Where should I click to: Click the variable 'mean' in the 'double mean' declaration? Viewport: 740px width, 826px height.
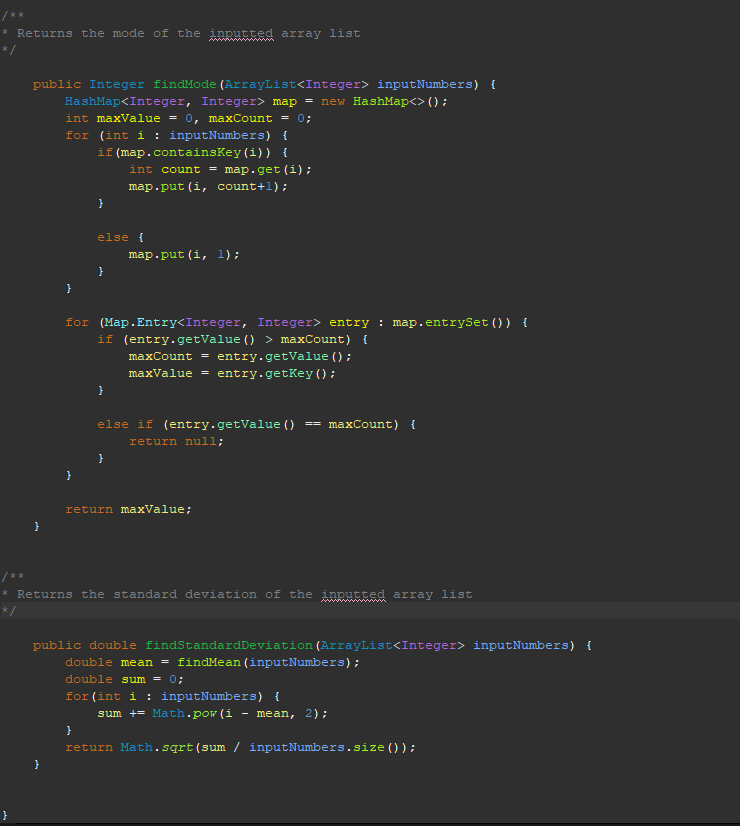pyautogui.click(x=136, y=662)
